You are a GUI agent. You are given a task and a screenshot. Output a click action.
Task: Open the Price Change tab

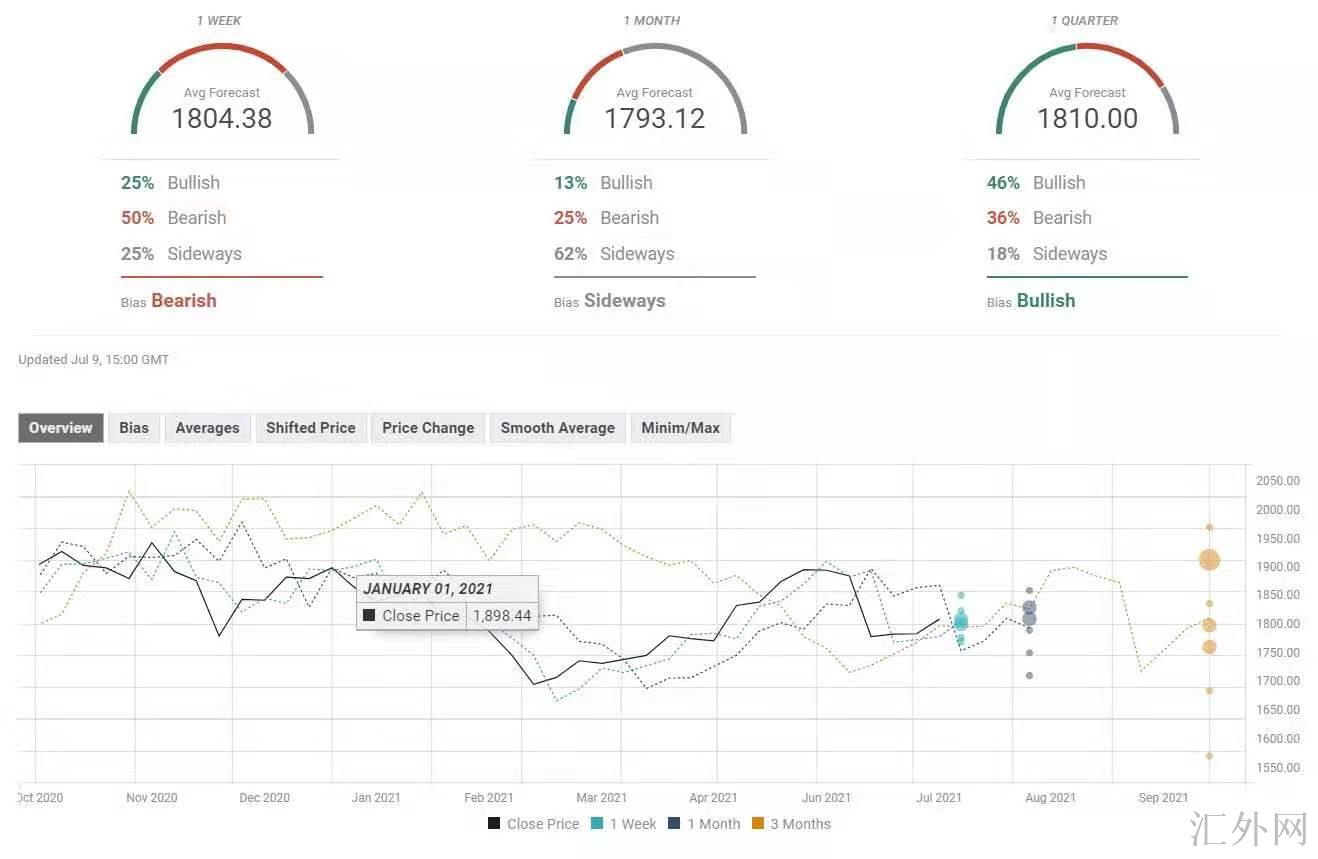428,428
